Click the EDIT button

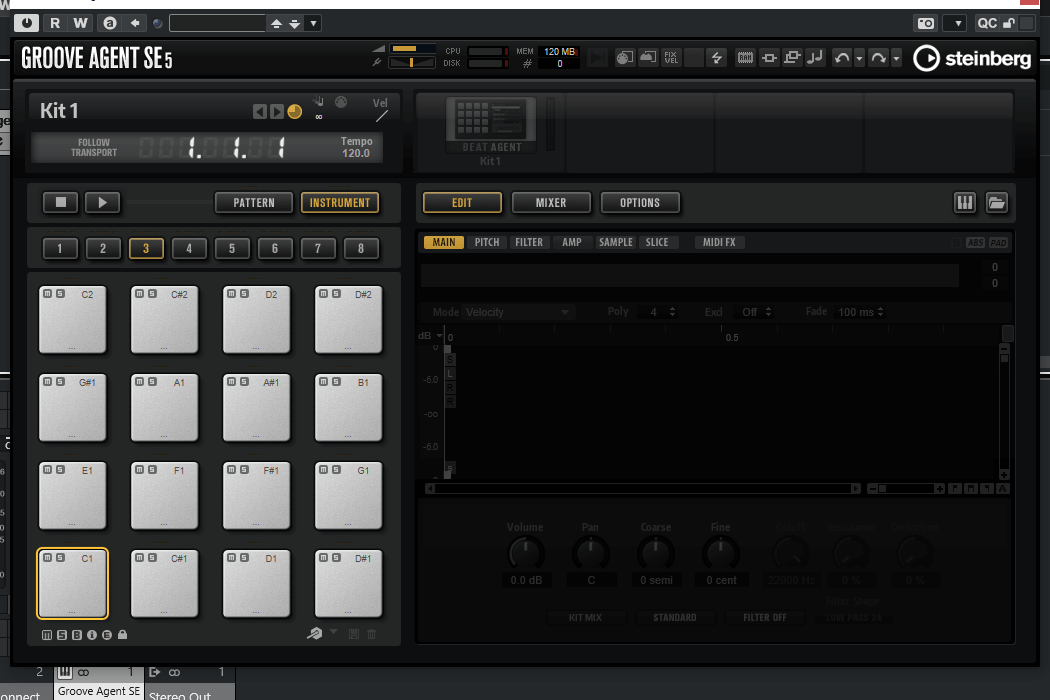click(462, 202)
